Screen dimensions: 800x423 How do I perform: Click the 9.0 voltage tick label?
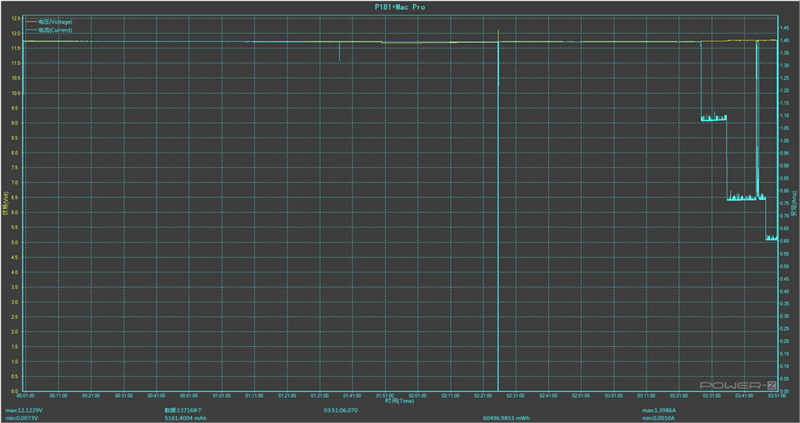point(17,123)
